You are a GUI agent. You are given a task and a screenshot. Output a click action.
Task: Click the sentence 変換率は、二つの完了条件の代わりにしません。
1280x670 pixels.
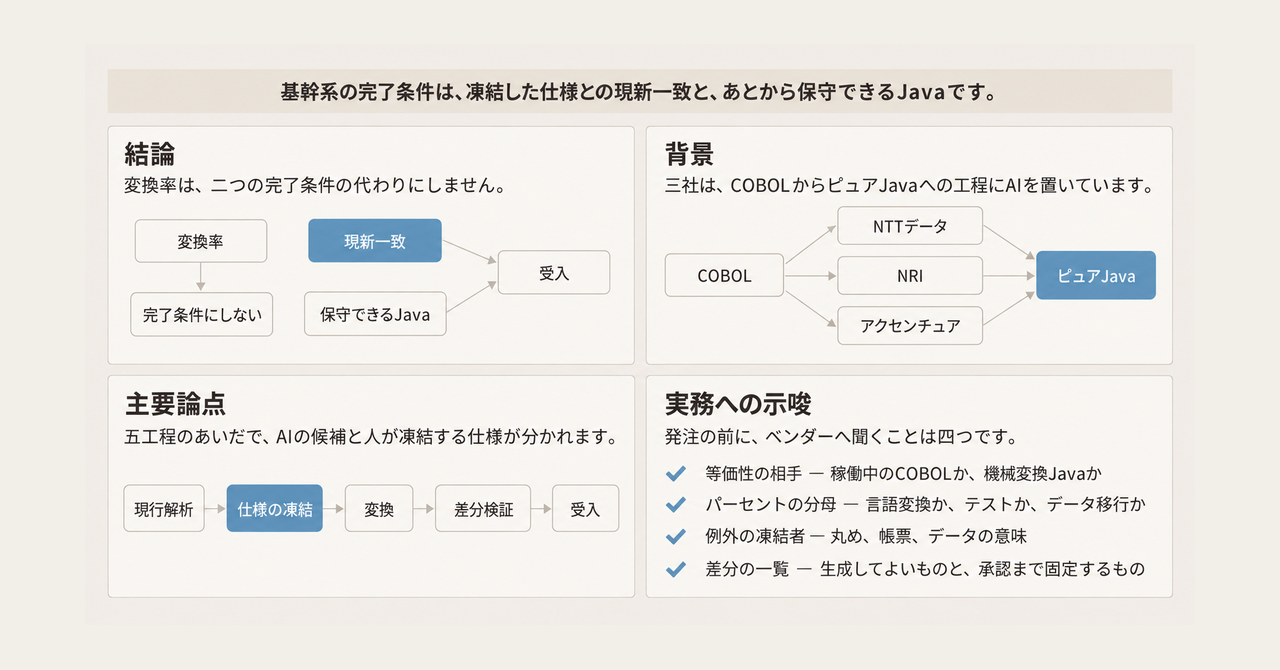pyautogui.click(x=314, y=186)
